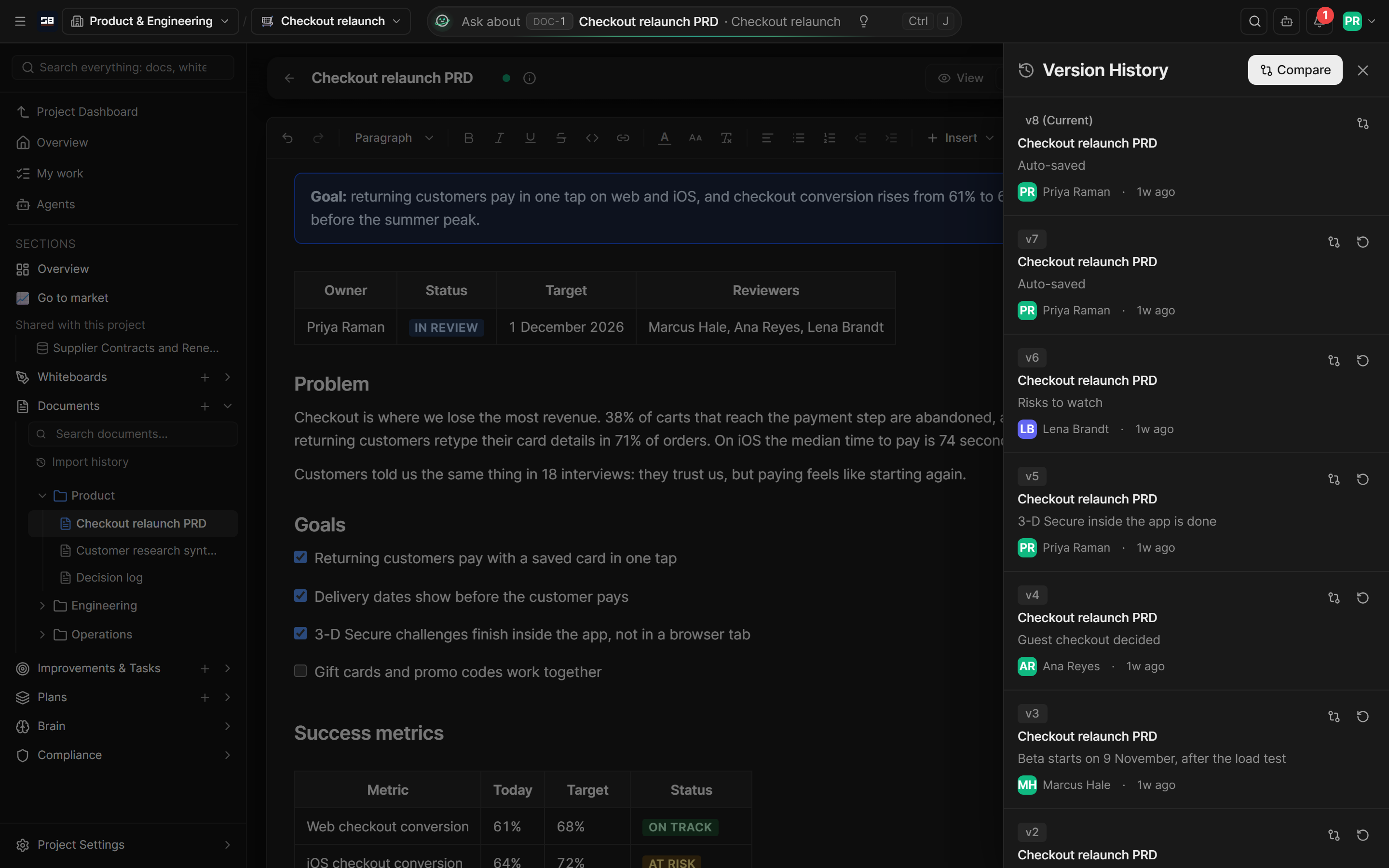Focus the Search documents field
1389x868 pixels.
coord(133,434)
